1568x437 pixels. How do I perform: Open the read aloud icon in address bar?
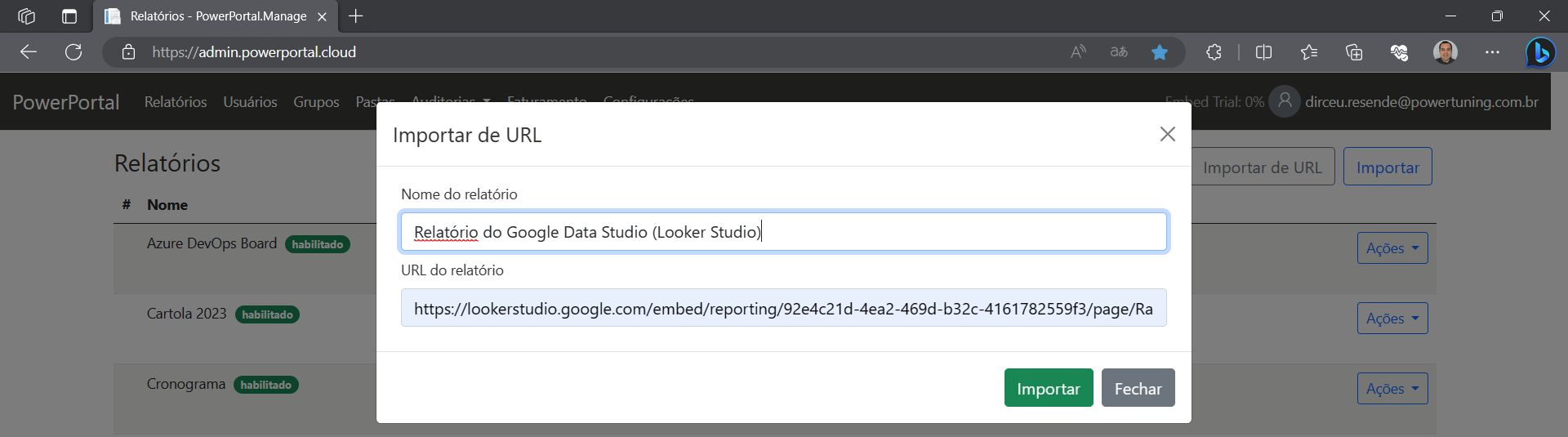(x=1078, y=52)
